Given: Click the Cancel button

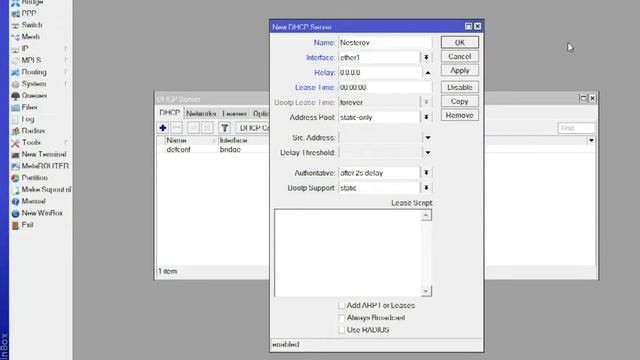Looking at the screenshot, I should tap(460, 57).
